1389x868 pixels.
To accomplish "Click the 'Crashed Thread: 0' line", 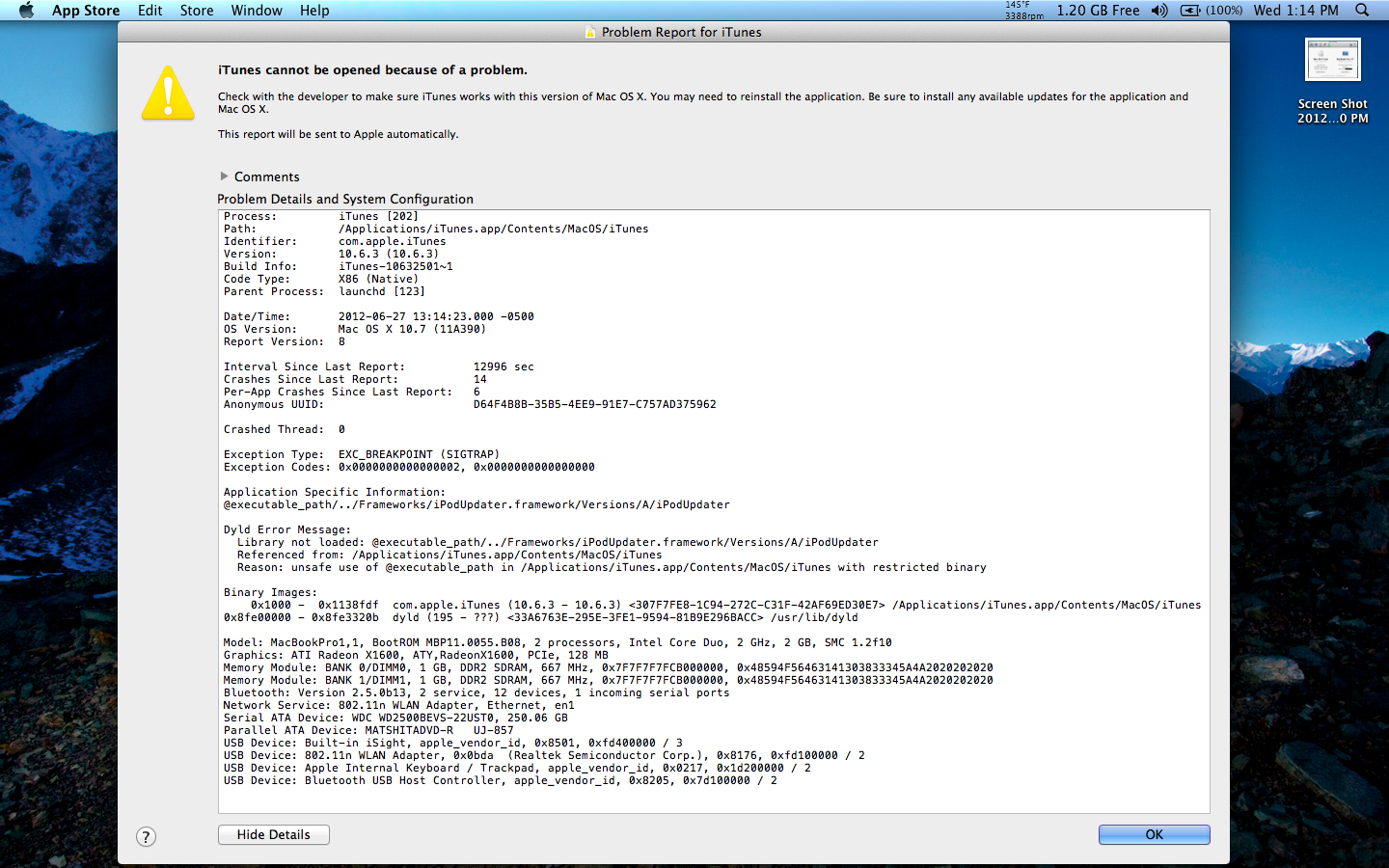I will pos(285,430).
